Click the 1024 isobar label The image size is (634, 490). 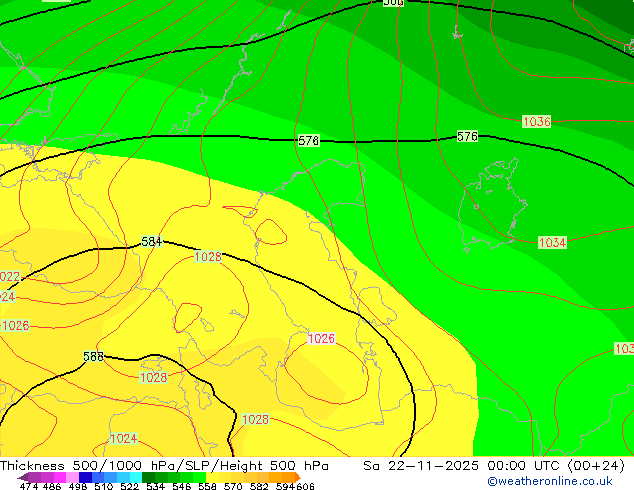pos(124,439)
